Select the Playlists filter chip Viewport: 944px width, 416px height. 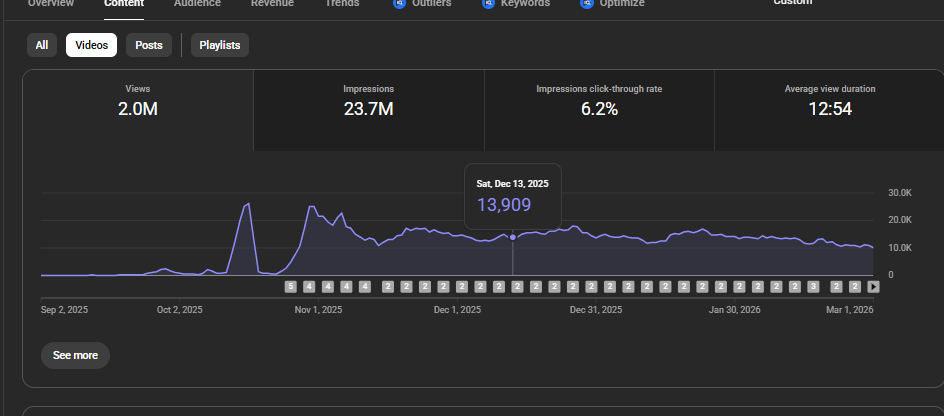point(220,45)
